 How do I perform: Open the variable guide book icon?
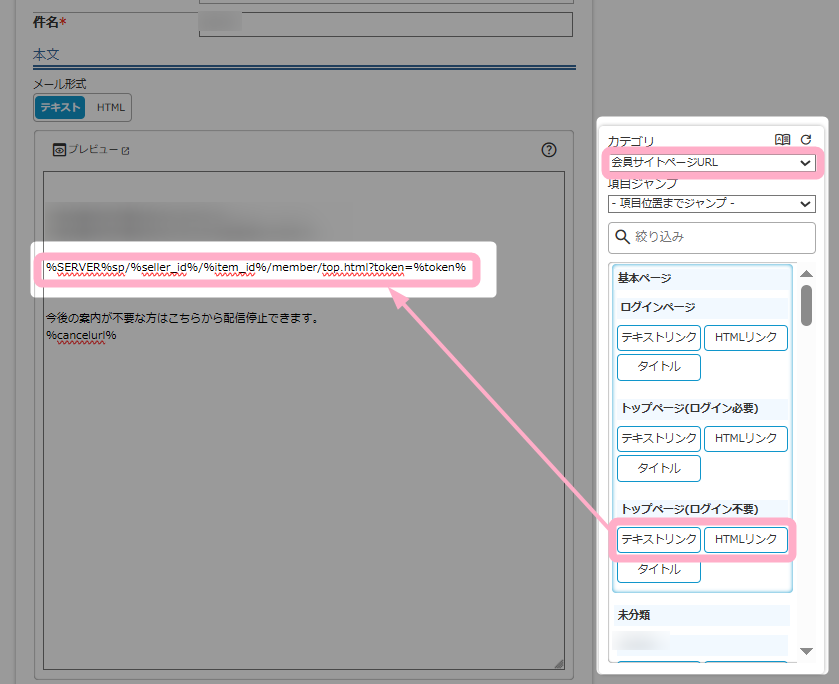(x=782, y=140)
